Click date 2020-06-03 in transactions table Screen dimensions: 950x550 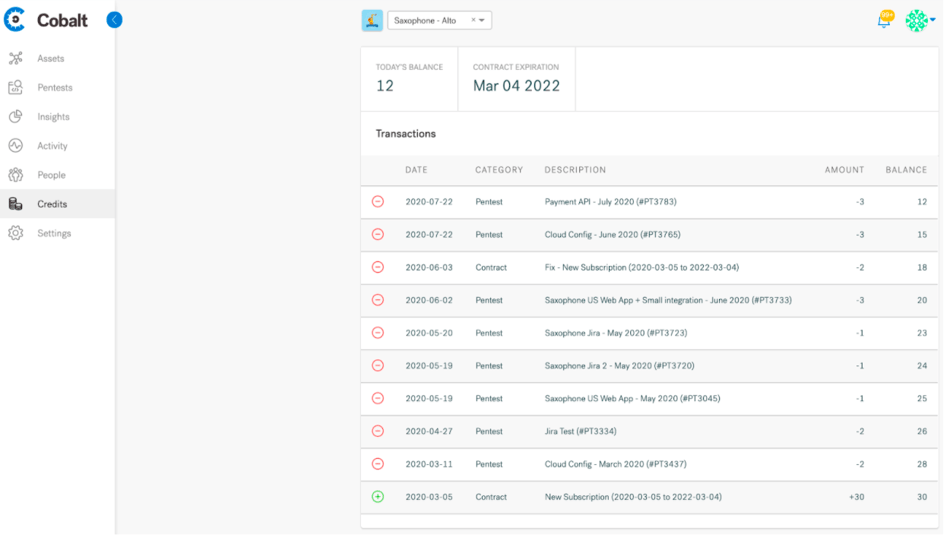click(x=429, y=267)
